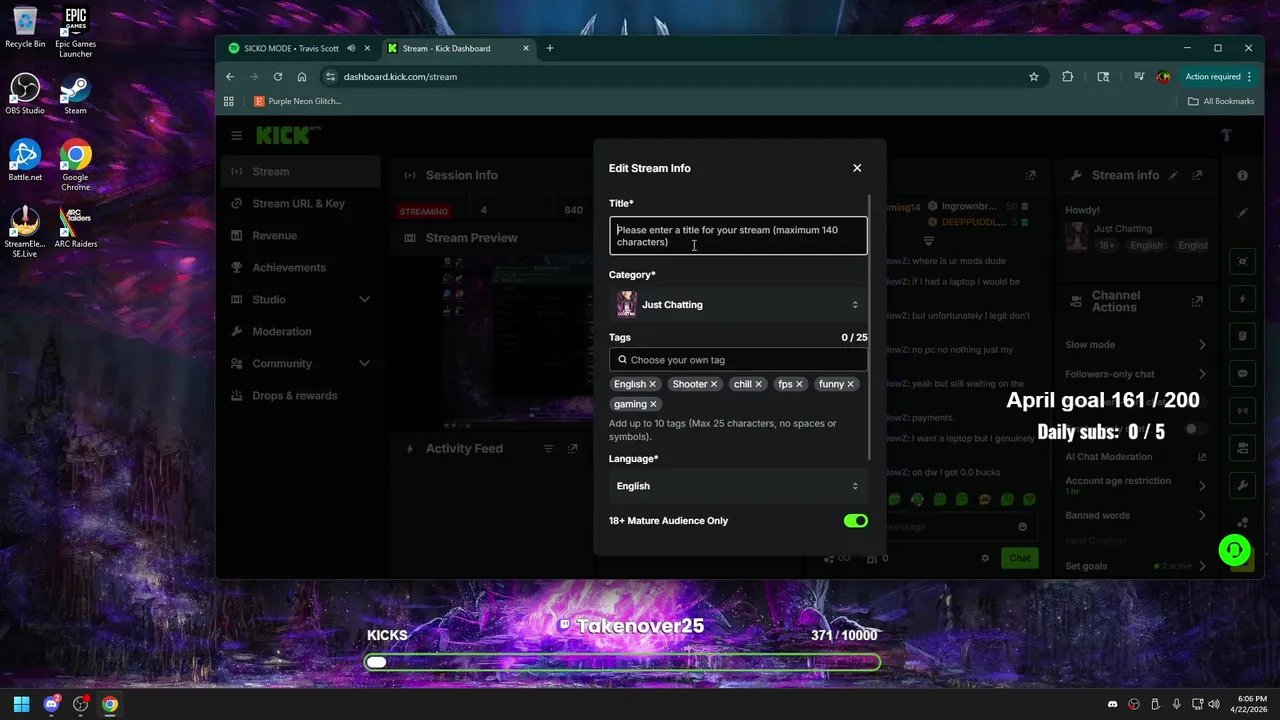1280x720 pixels.
Task: Mute the SICKO MODE tab audio
Action: point(351,48)
